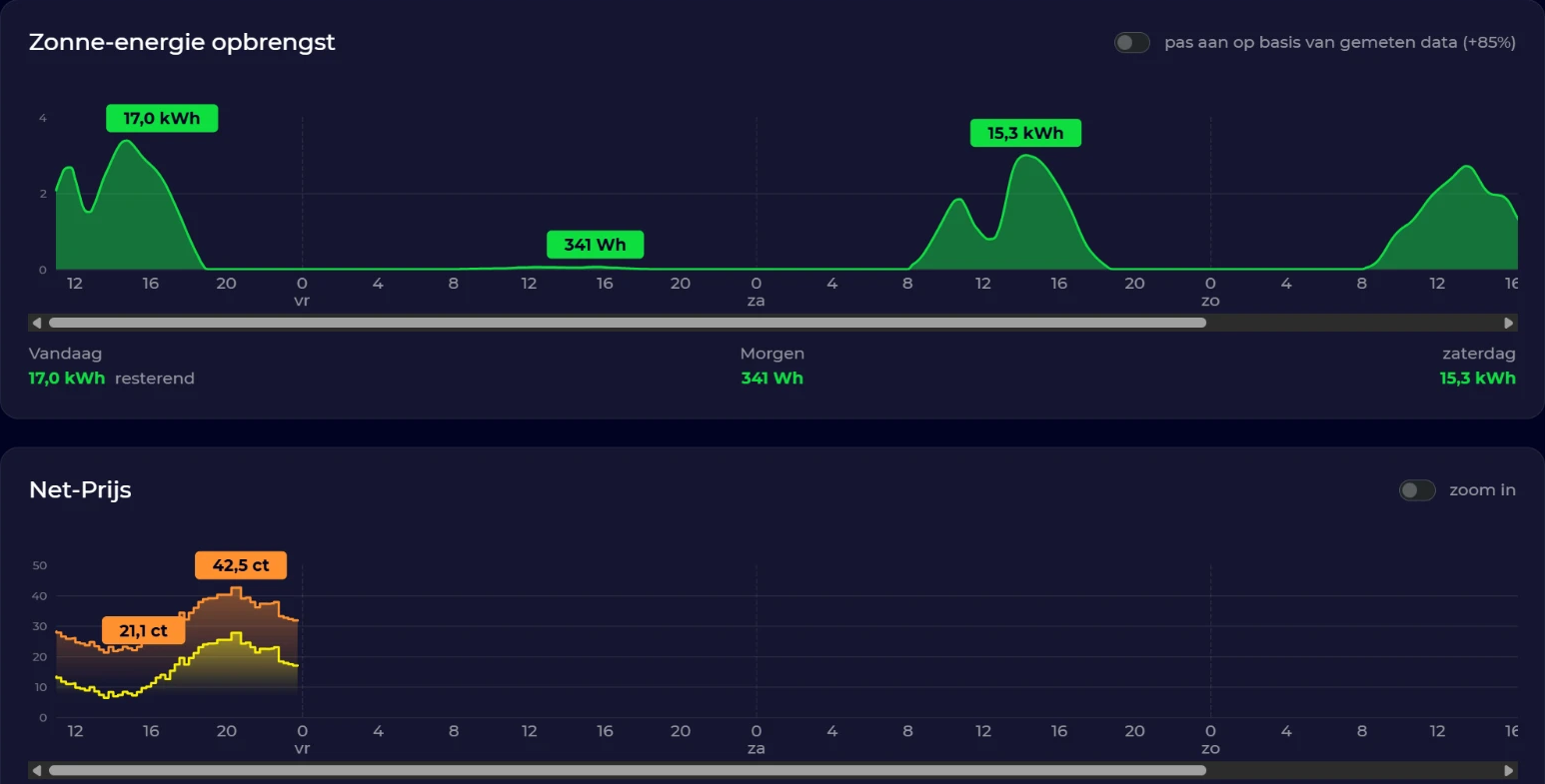Click the Net-Prijs chart's right scroll arrow
The width and height of the screenshot is (1545, 784).
[1509, 770]
